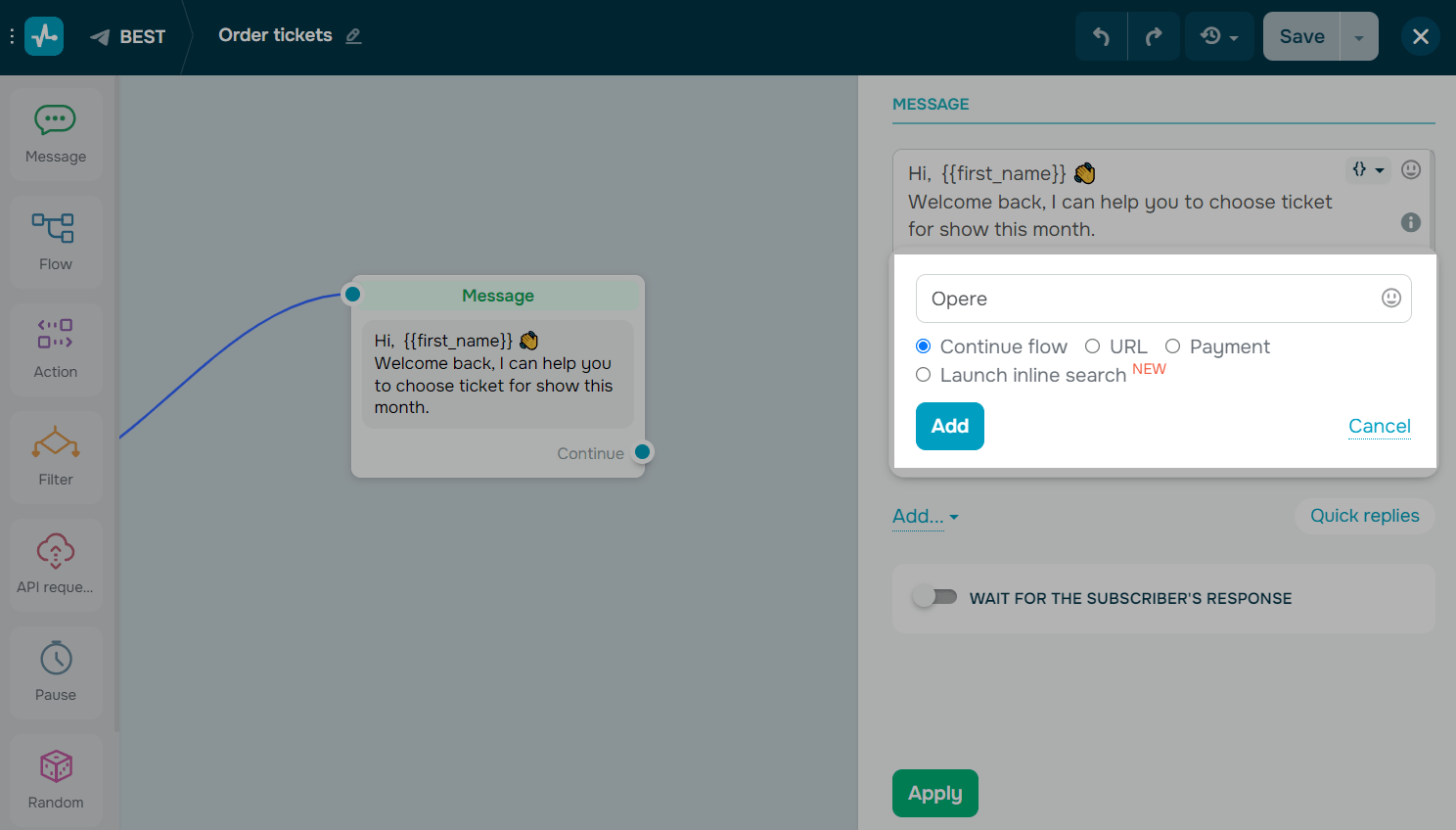This screenshot has width=1456, height=830.
Task: Click the Add button to create button
Action: [x=950, y=427]
